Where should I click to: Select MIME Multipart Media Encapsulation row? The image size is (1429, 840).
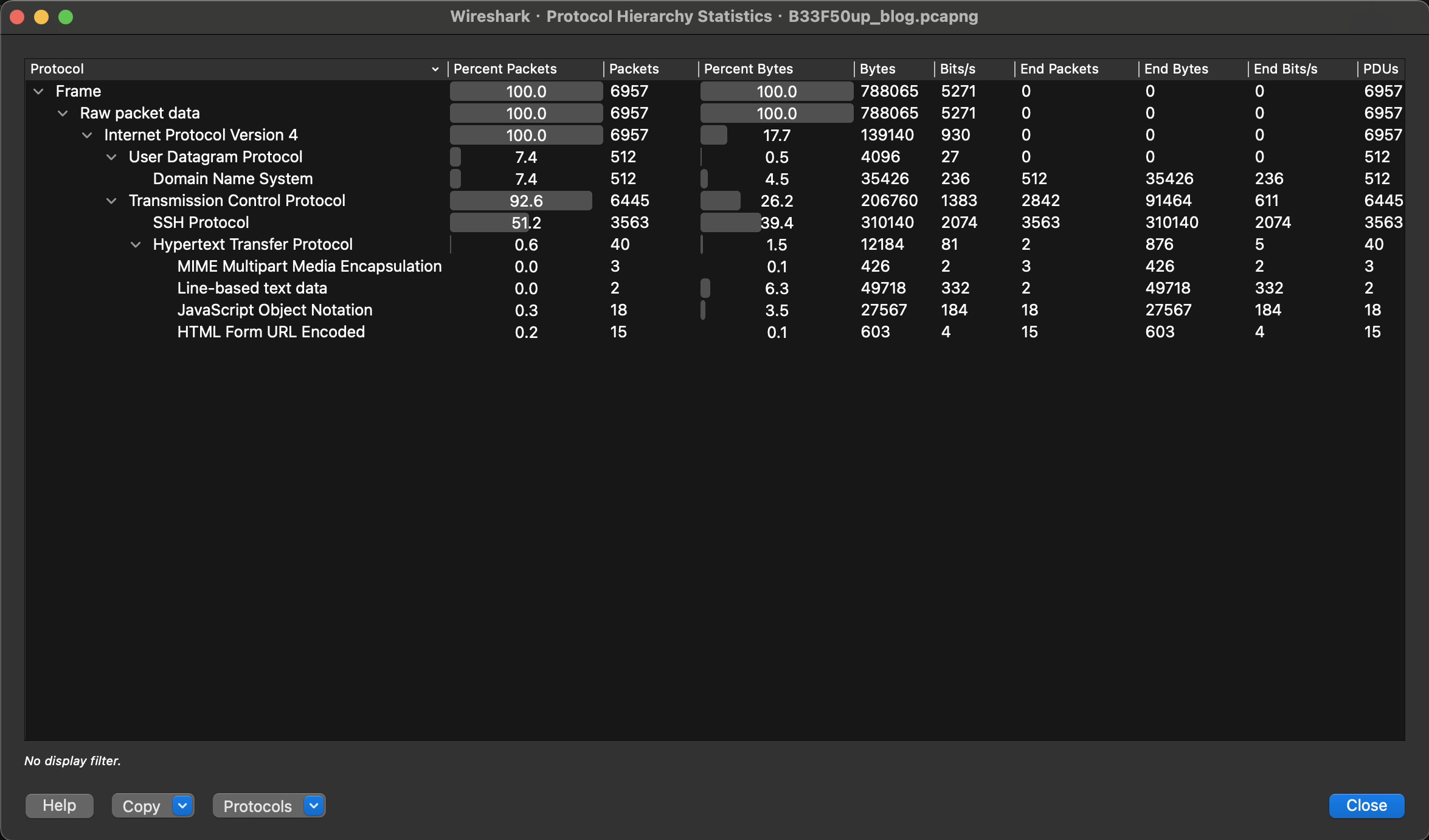tap(309, 266)
